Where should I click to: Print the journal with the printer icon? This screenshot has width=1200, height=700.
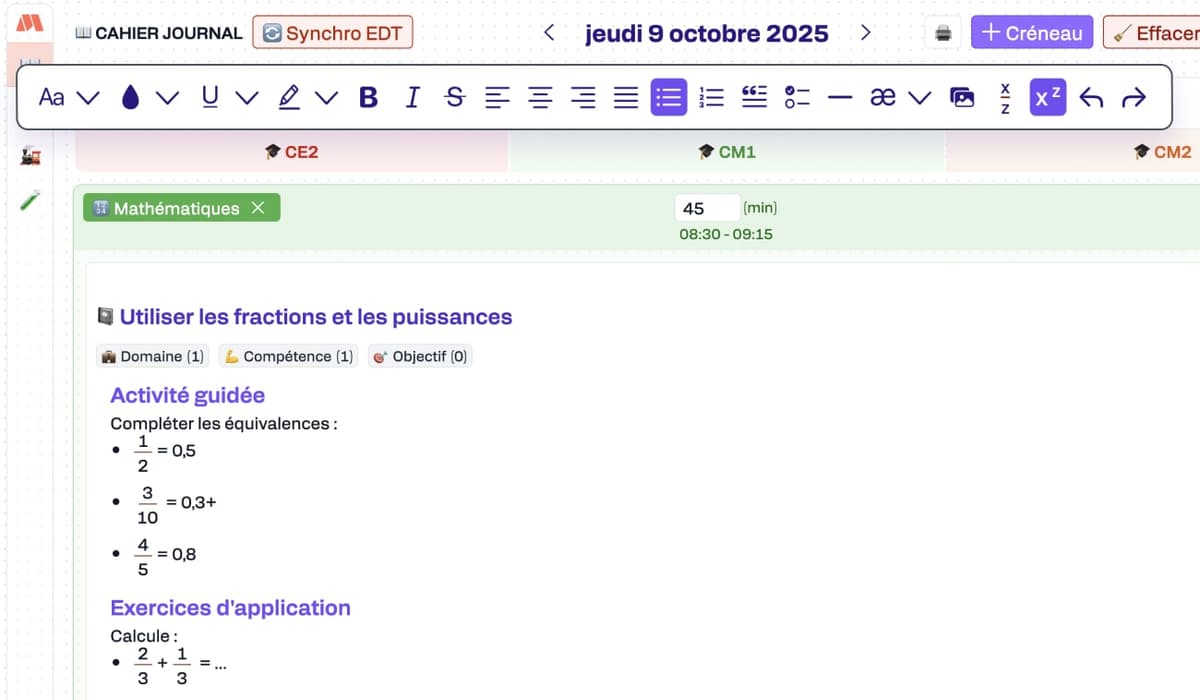pos(943,33)
